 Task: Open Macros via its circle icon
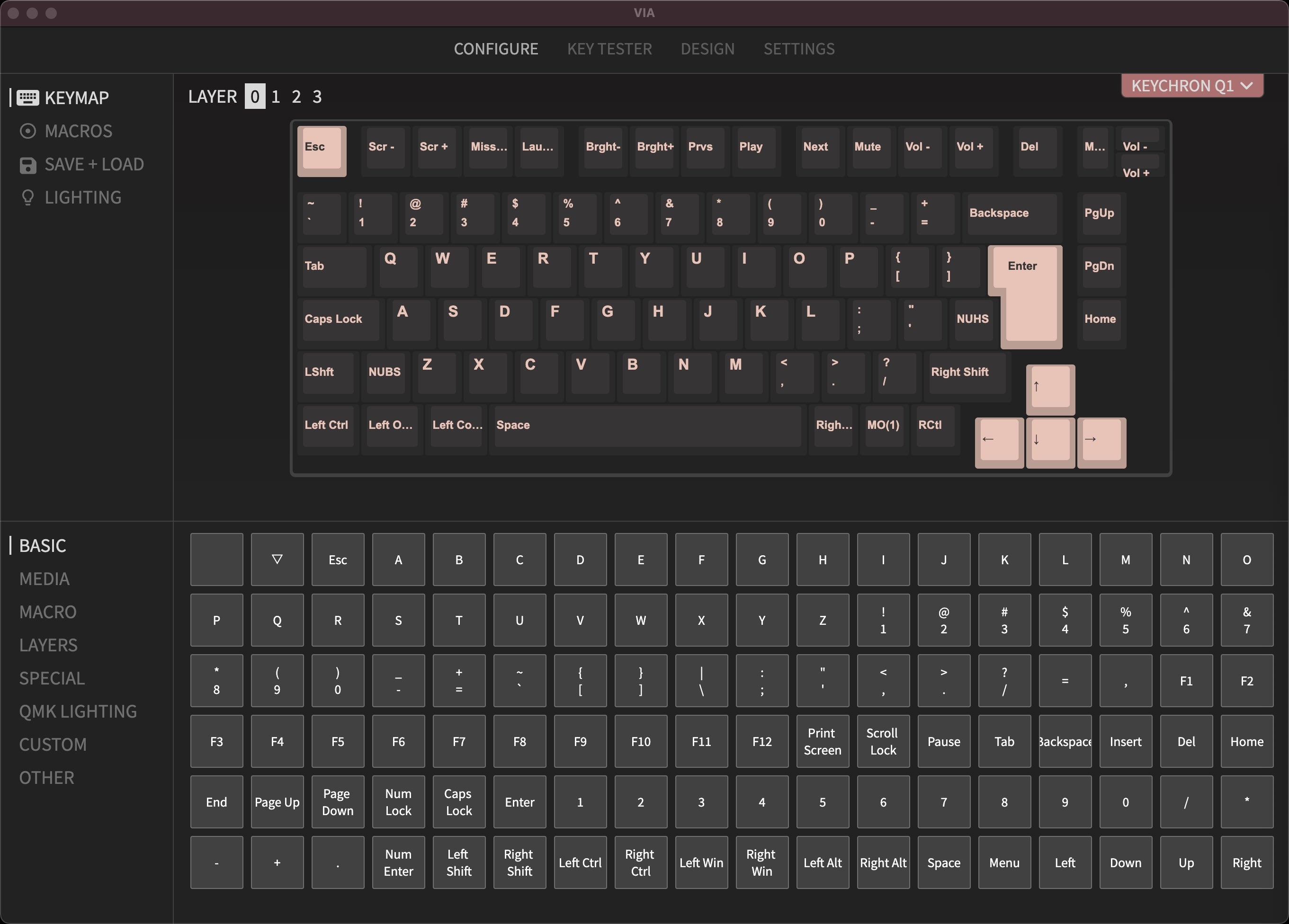pos(27,131)
